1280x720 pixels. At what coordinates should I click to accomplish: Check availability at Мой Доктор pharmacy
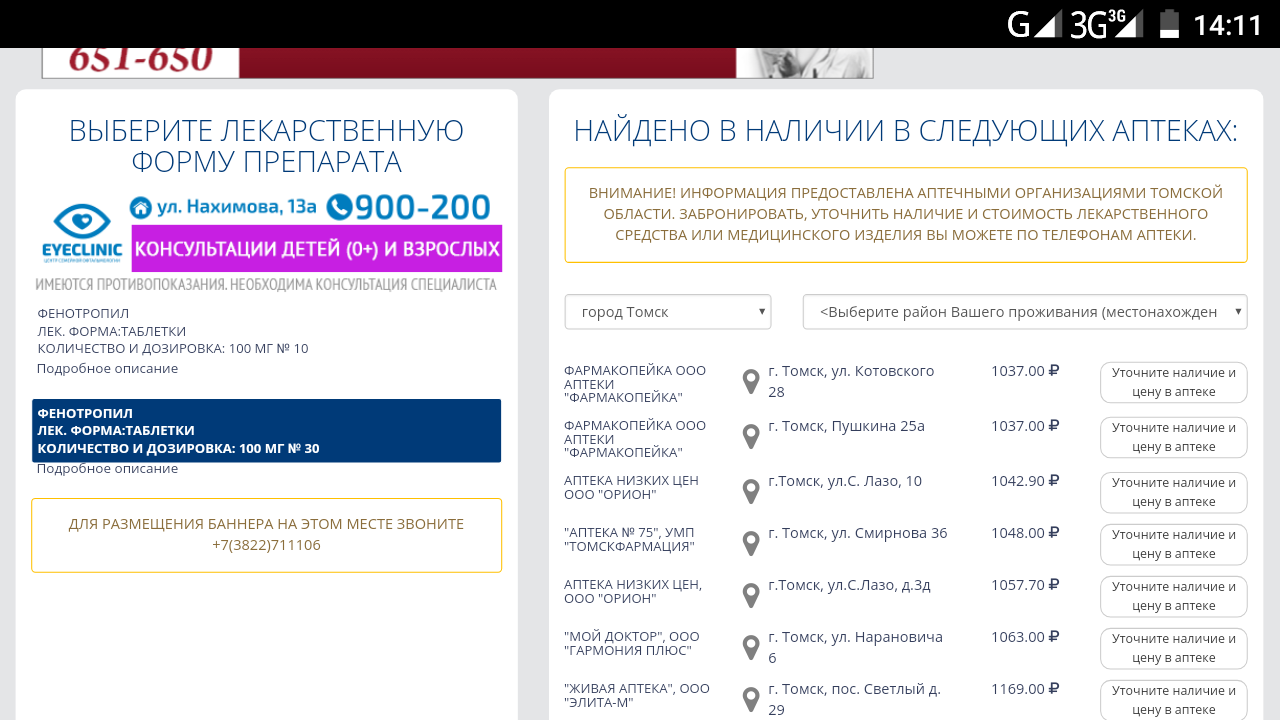point(1174,648)
